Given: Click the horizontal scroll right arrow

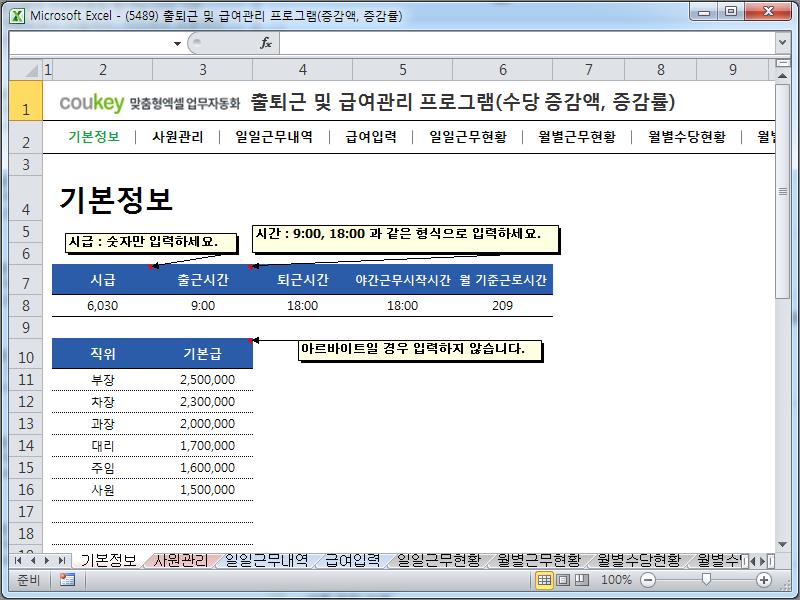Looking at the screenshot, I should (762, 561).
